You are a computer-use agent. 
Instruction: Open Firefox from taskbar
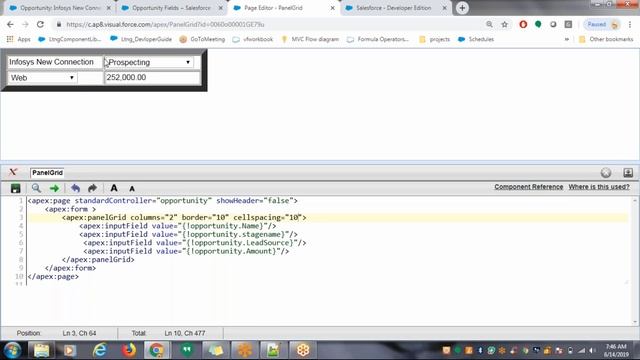click(129, 350)
